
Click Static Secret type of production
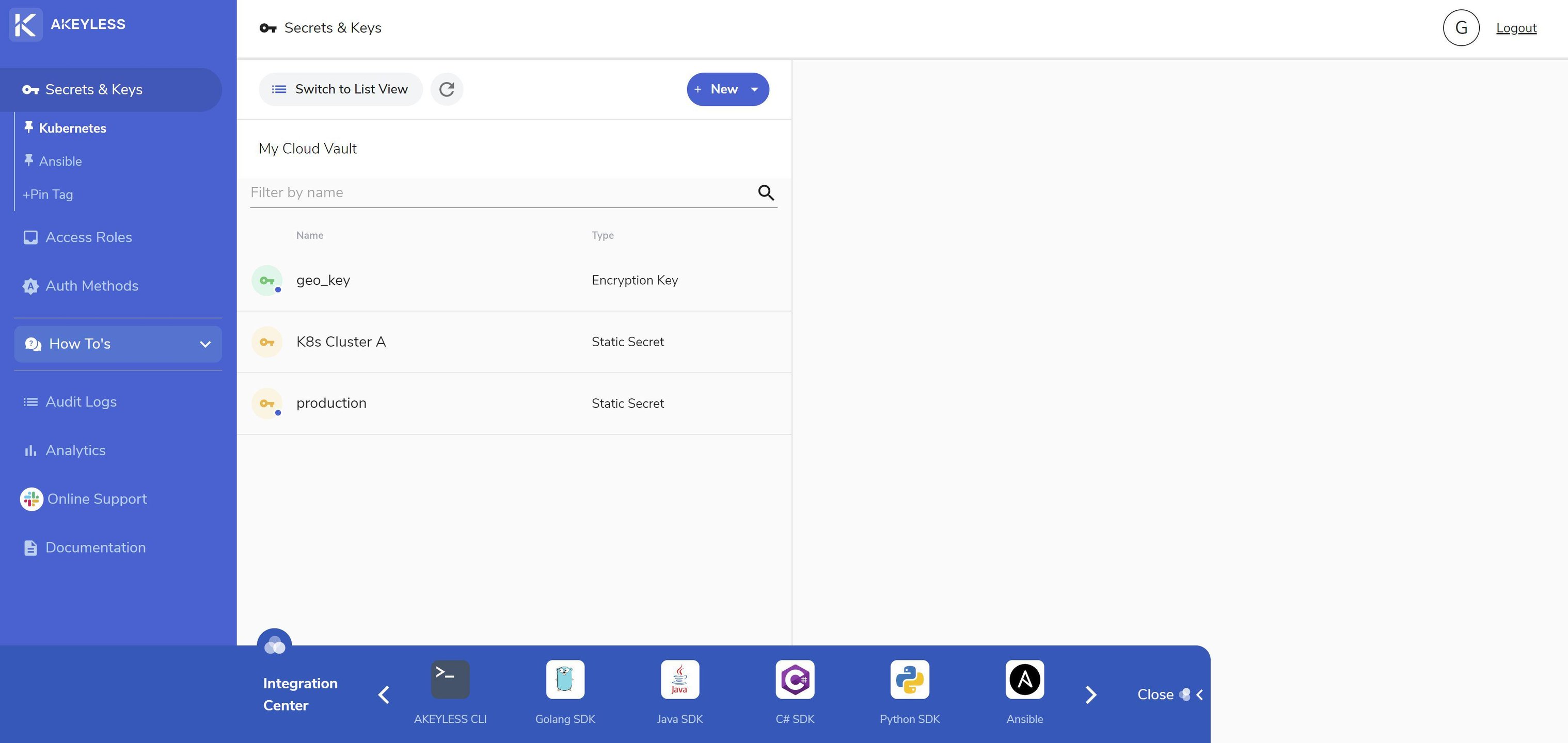click(628, 403)
